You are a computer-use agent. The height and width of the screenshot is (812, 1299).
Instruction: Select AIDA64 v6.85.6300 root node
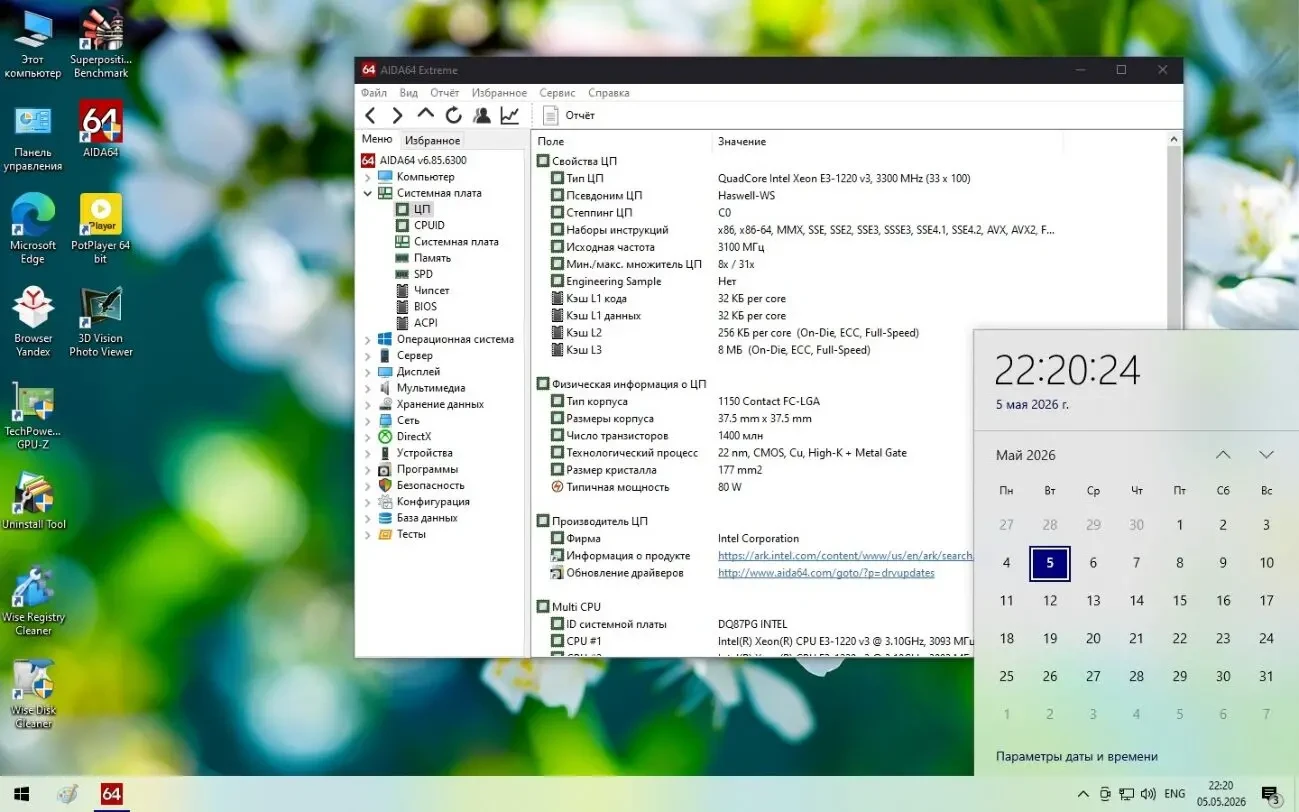[x=423, y=160]
